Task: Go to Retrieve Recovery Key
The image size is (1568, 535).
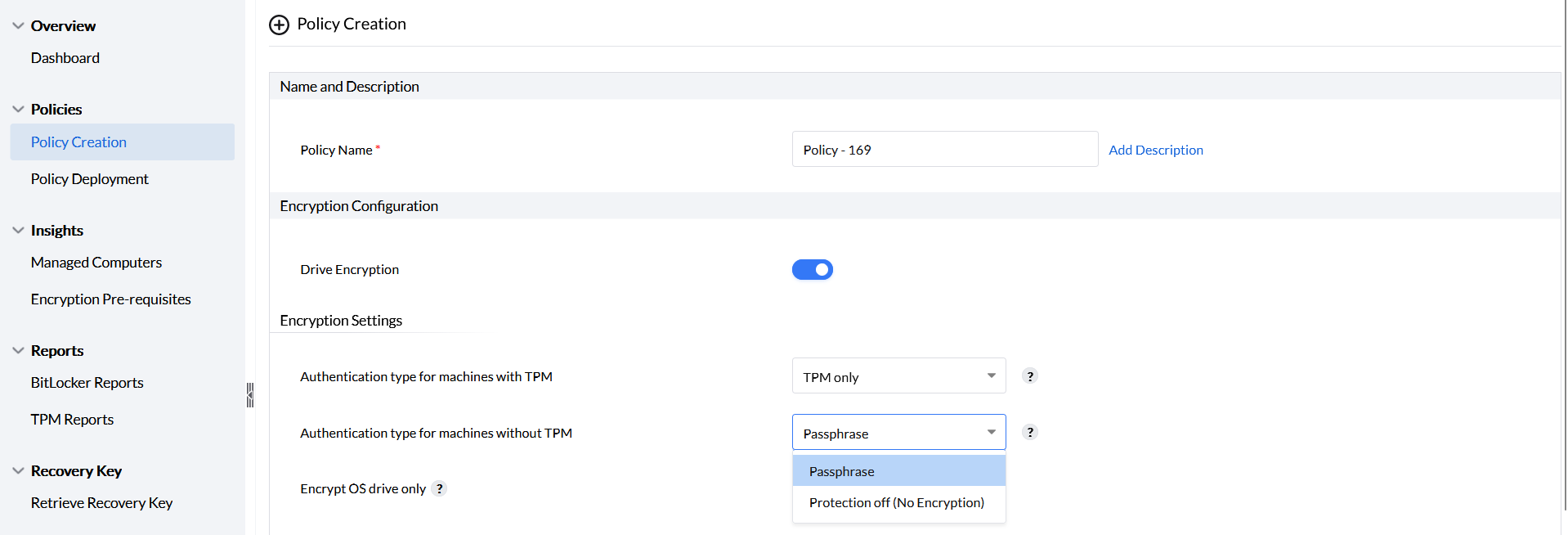Action: tap(101, 503)
